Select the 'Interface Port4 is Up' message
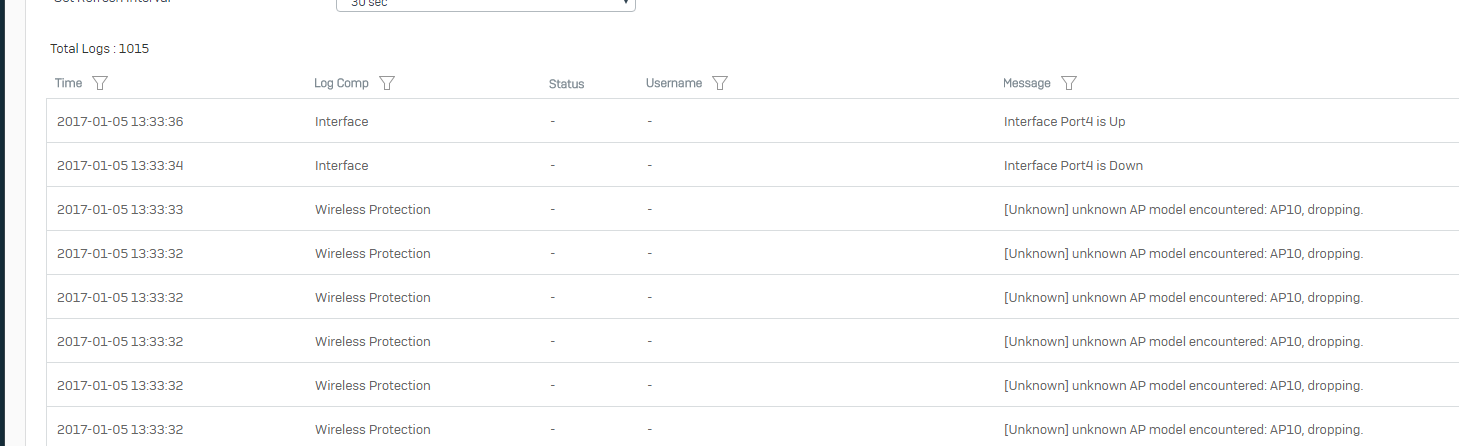The image size is (1459, 446). (x=1065, y=121)
